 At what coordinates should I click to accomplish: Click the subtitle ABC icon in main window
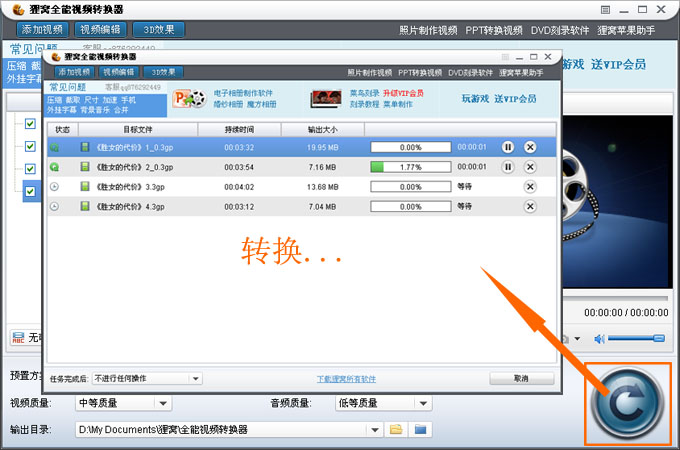(x=18, y=337)
